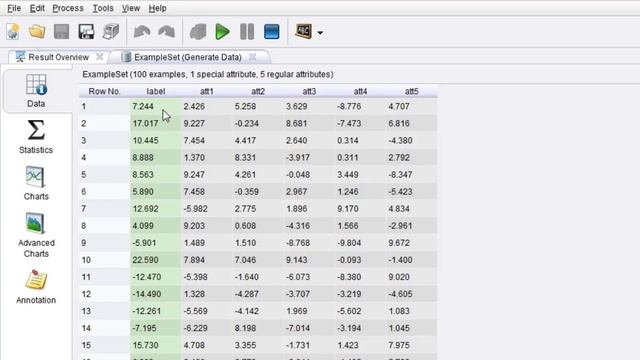Open the Process menu
The image size is (640, 360).
click(x=68, y=8)
